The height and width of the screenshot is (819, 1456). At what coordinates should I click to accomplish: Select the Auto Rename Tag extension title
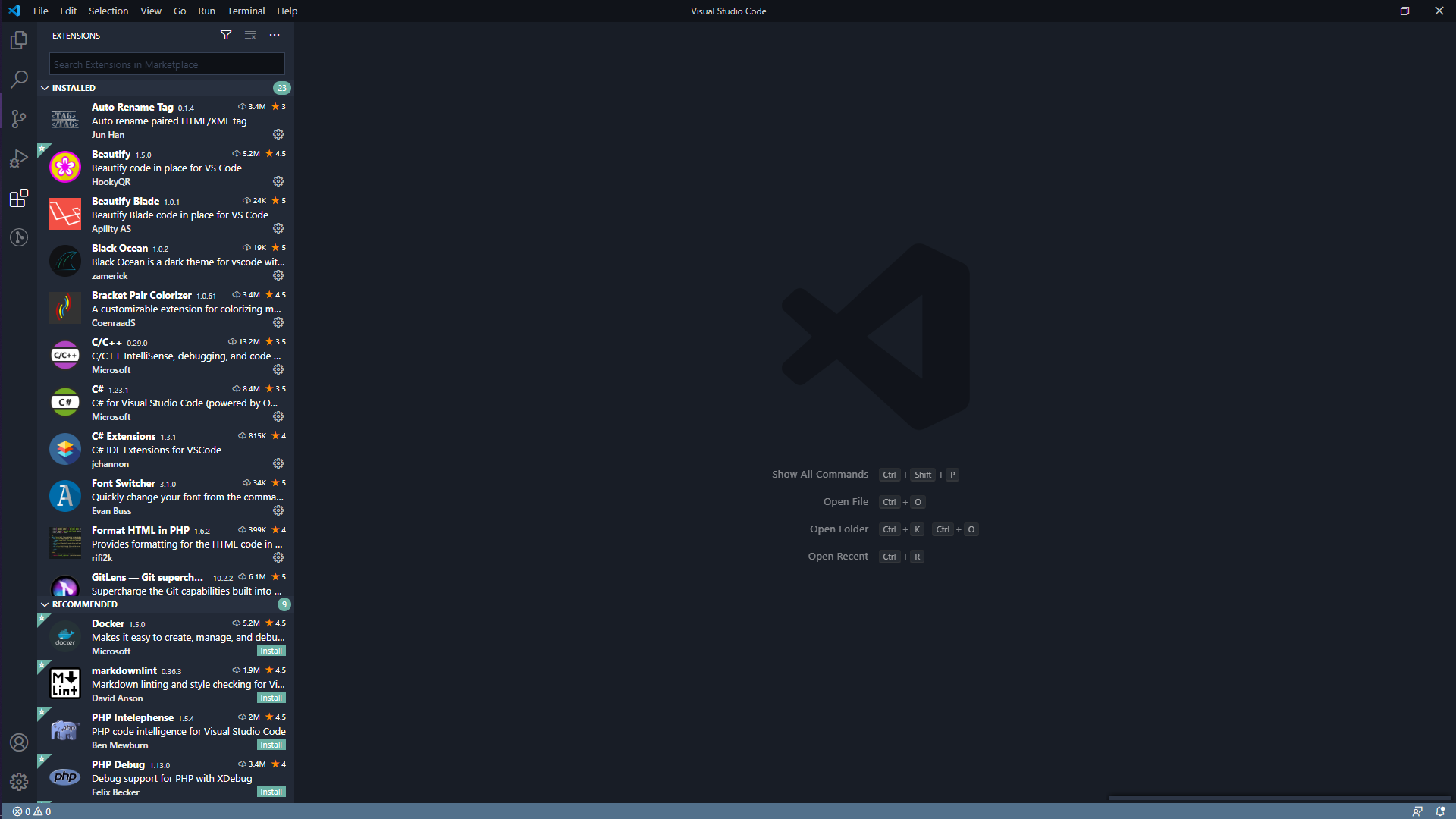click(132, 107)
